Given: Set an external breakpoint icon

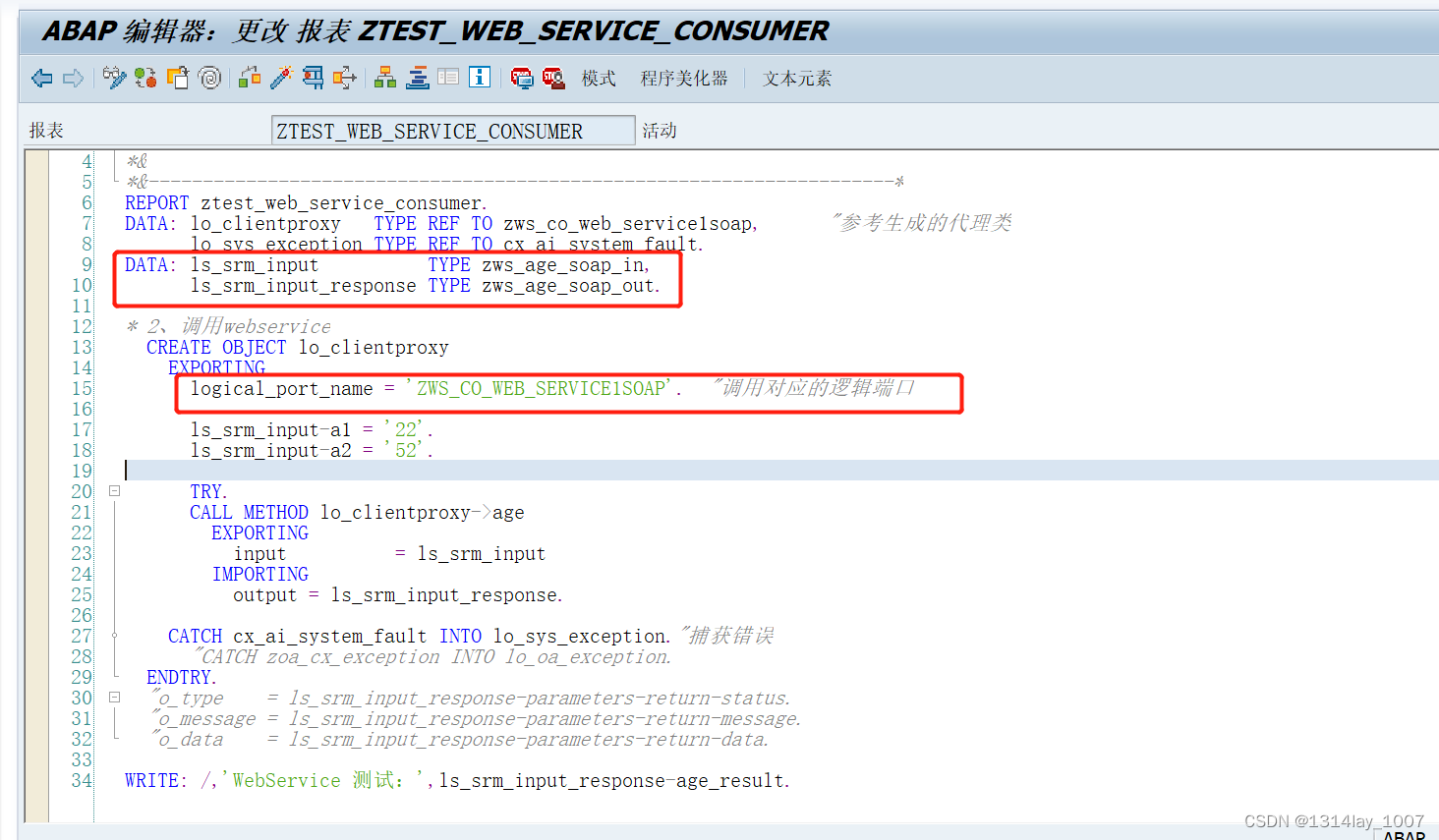Looking at the screenshot, I should (x=553, y=78).
